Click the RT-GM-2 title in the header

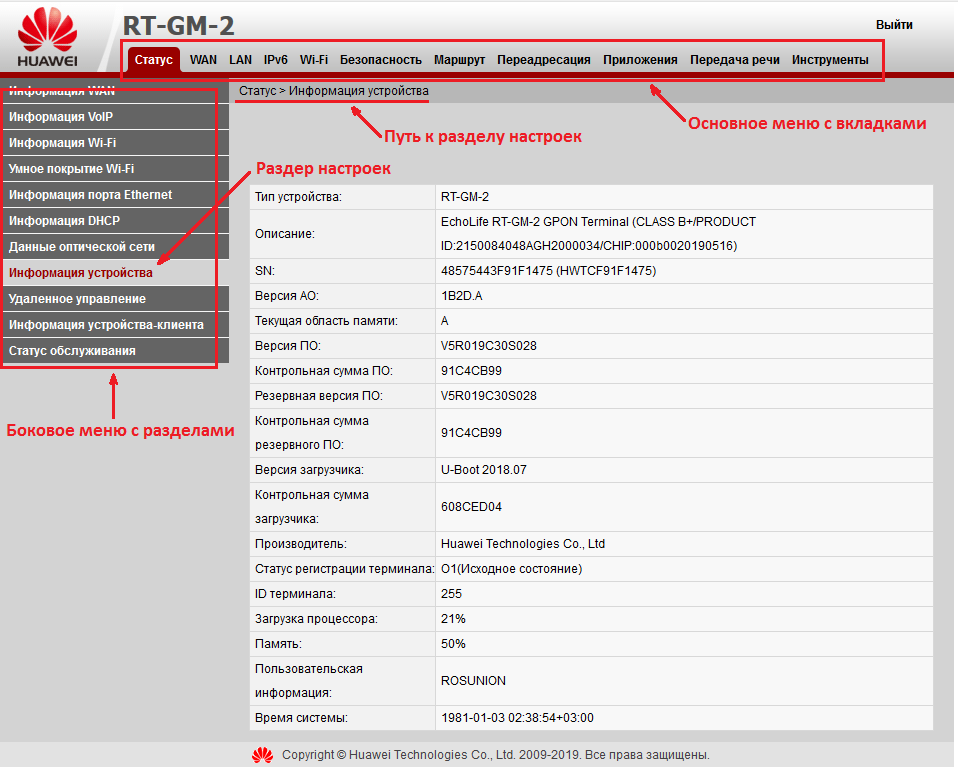coord(178,26)
